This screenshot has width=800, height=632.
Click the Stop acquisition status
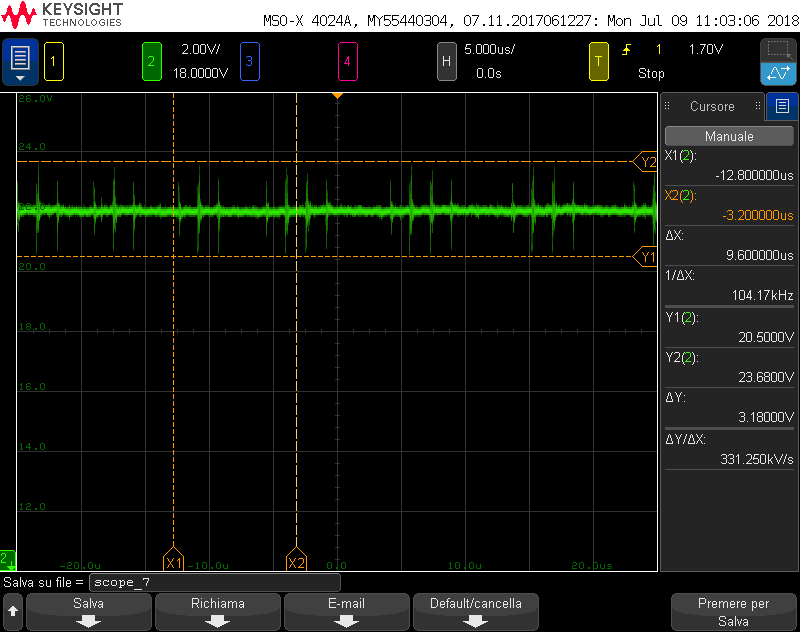651,73
